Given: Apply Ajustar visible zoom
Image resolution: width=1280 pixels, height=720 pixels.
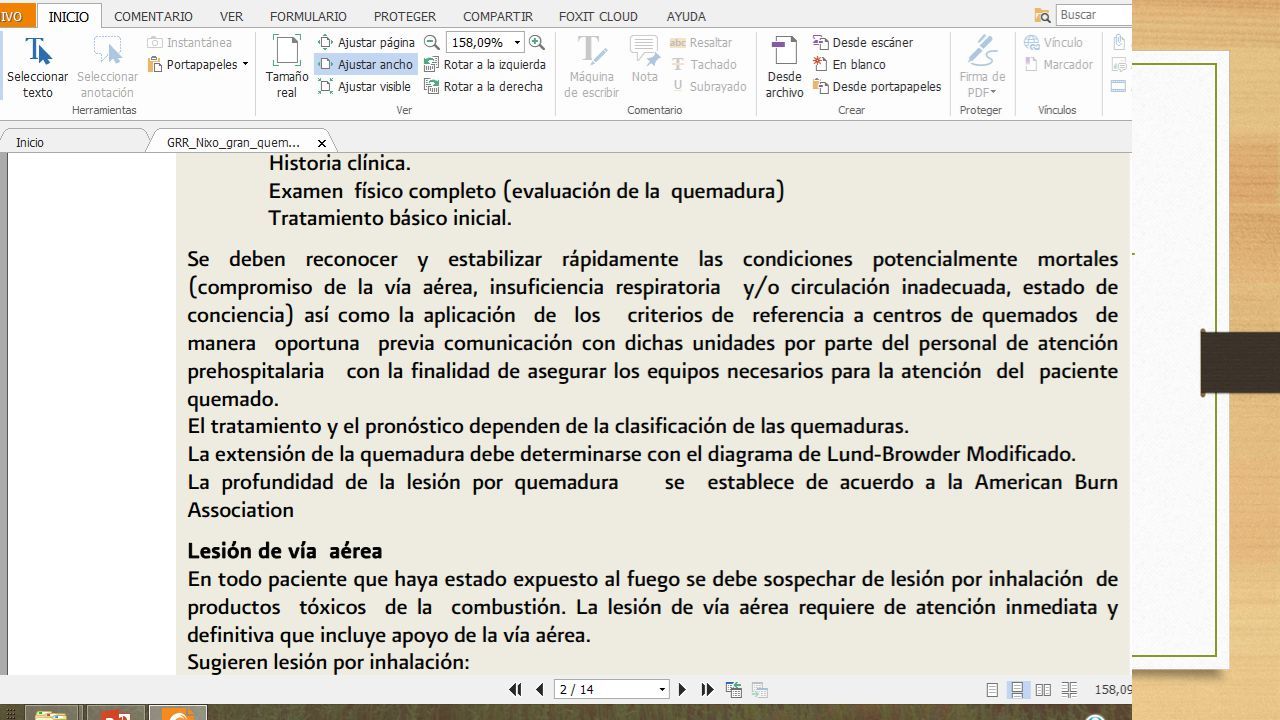Looking at the screenshot, I should (x=364, y=87).
